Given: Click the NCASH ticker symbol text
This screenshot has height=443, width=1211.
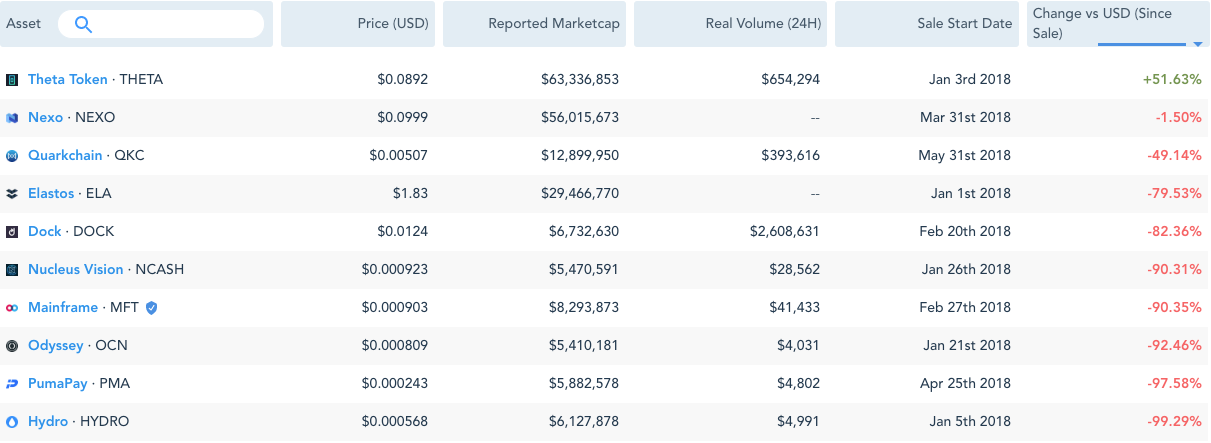Looking at the screenshot, I should (x=160, y=269).
